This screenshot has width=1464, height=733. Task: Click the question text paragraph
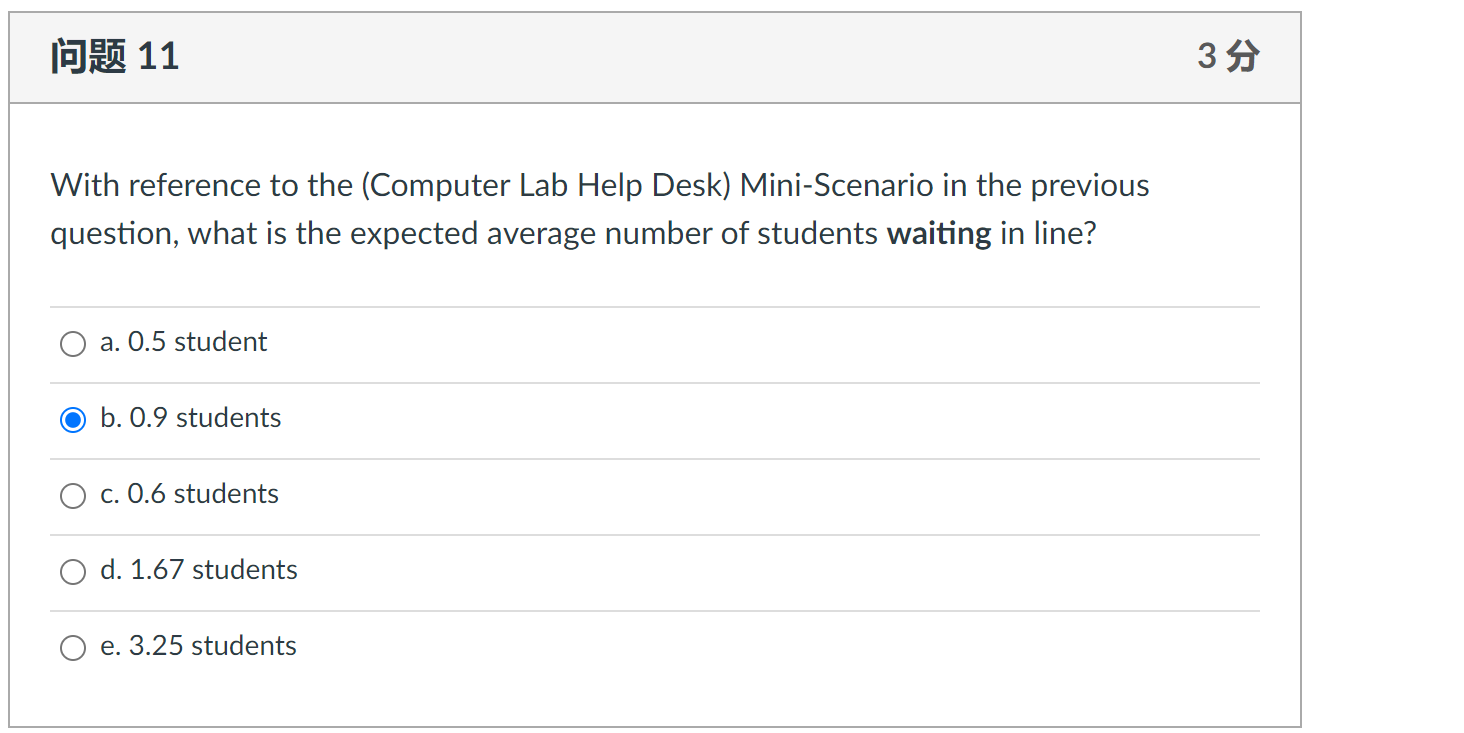599,208
